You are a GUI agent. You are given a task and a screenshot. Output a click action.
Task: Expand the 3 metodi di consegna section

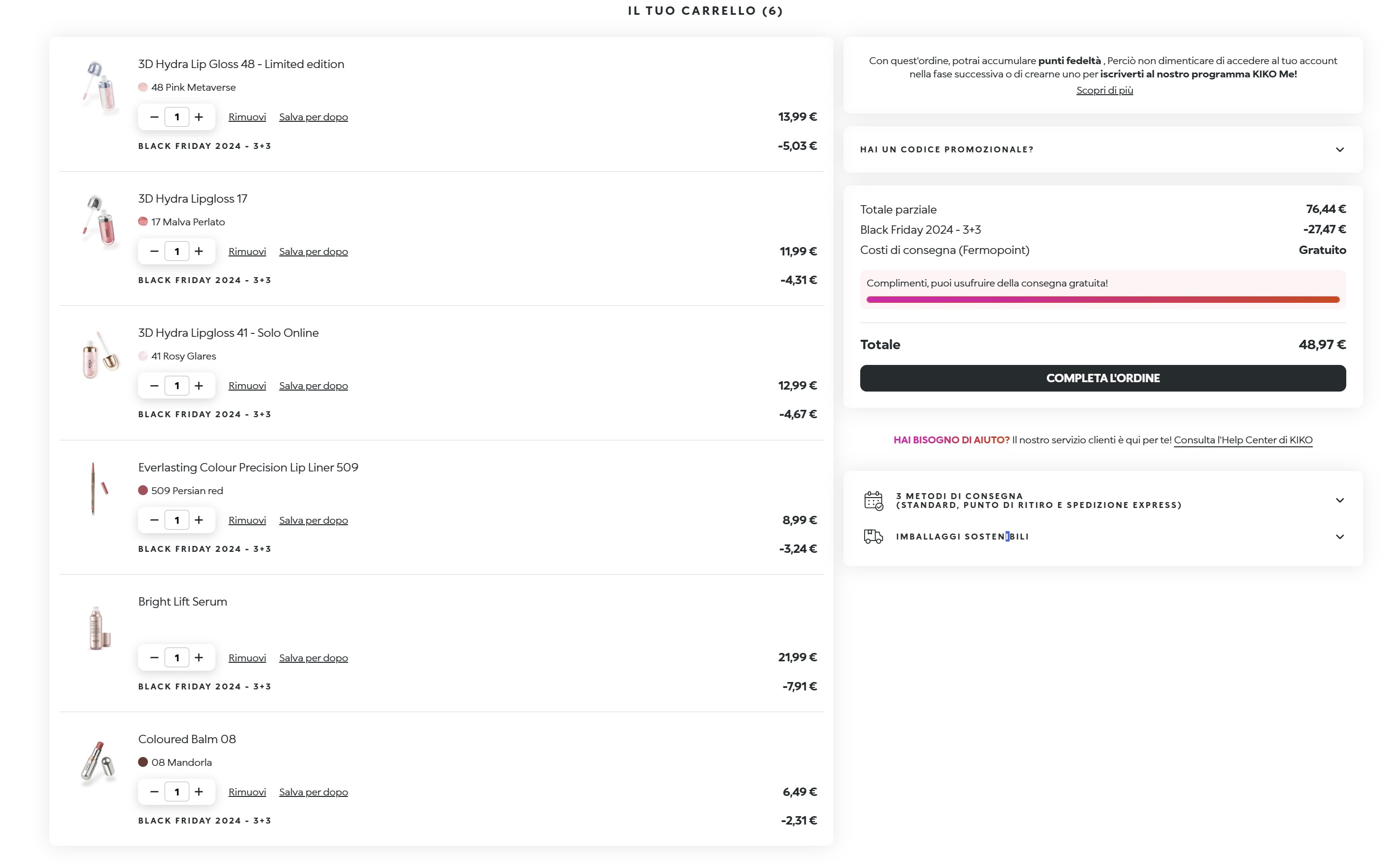[1339, 501]
